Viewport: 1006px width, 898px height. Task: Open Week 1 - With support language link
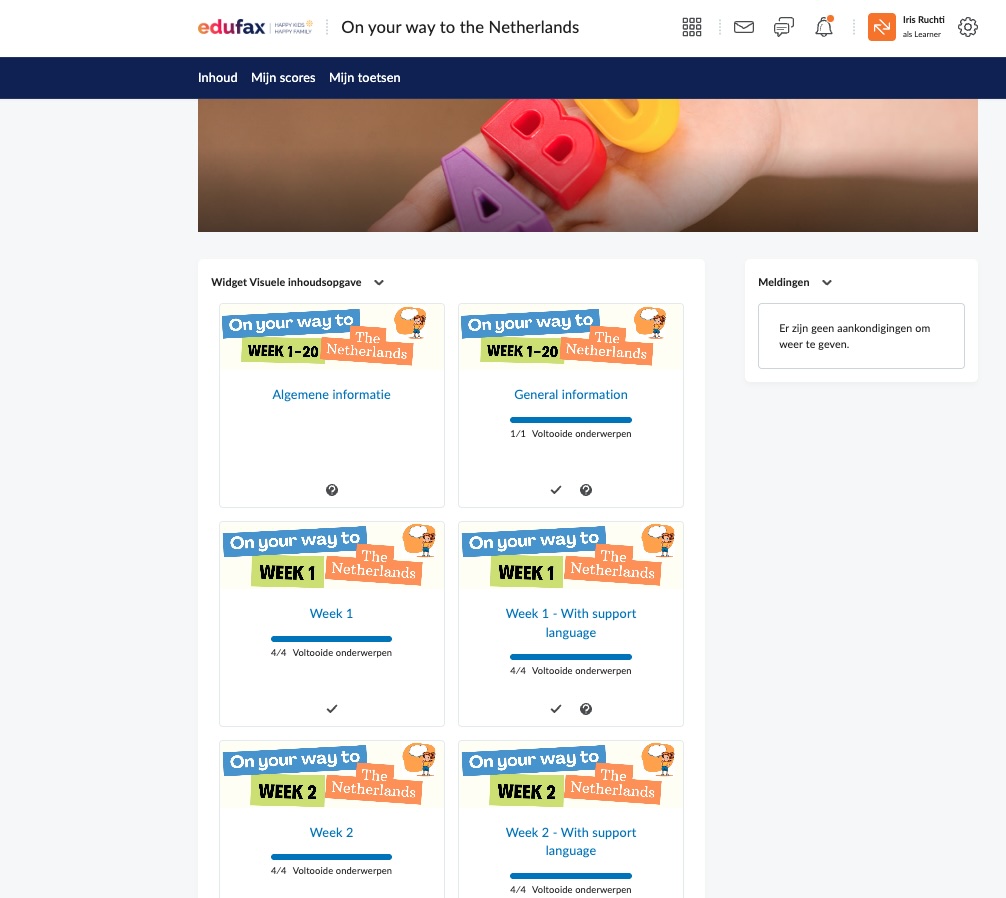pyautogui.click(x=570, y=623)
